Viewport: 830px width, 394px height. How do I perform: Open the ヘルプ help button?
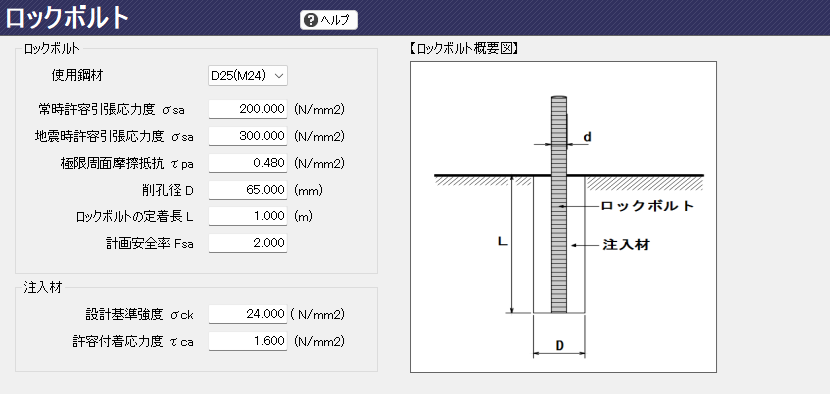(329, 20)
